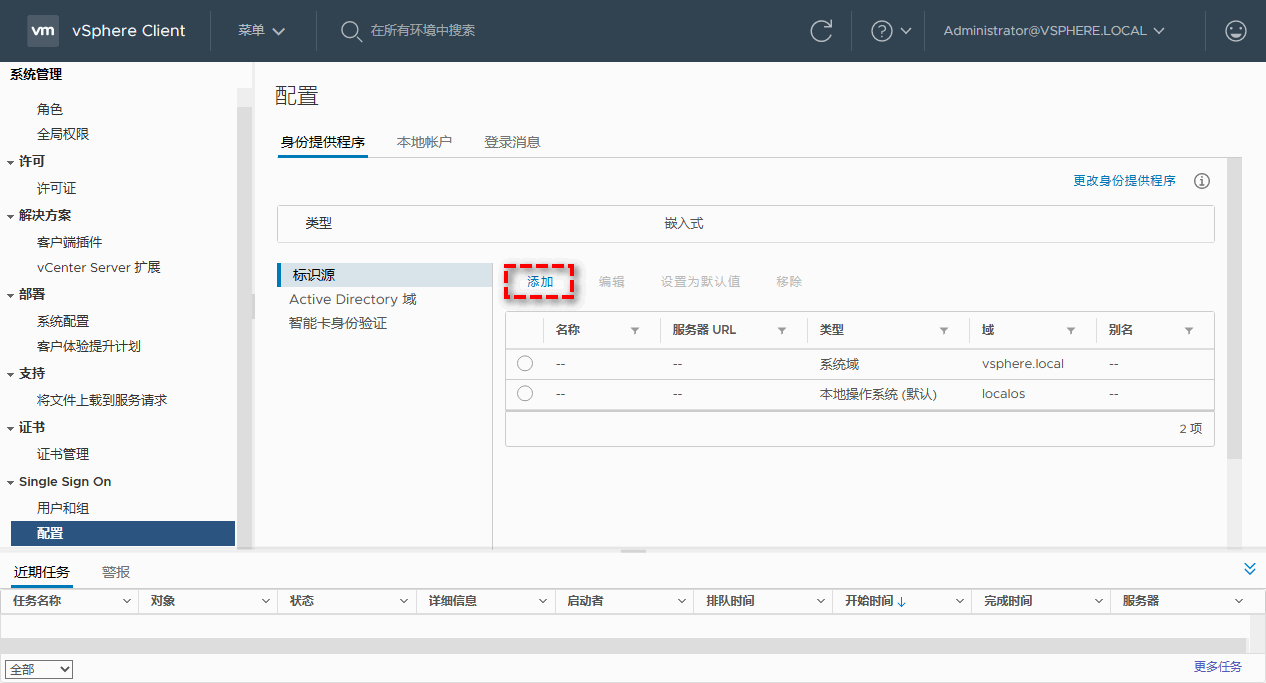Collapse the recent tasks panel double-chevron
Screen dimensions: 1266x683
click(x=1249, y=569)
